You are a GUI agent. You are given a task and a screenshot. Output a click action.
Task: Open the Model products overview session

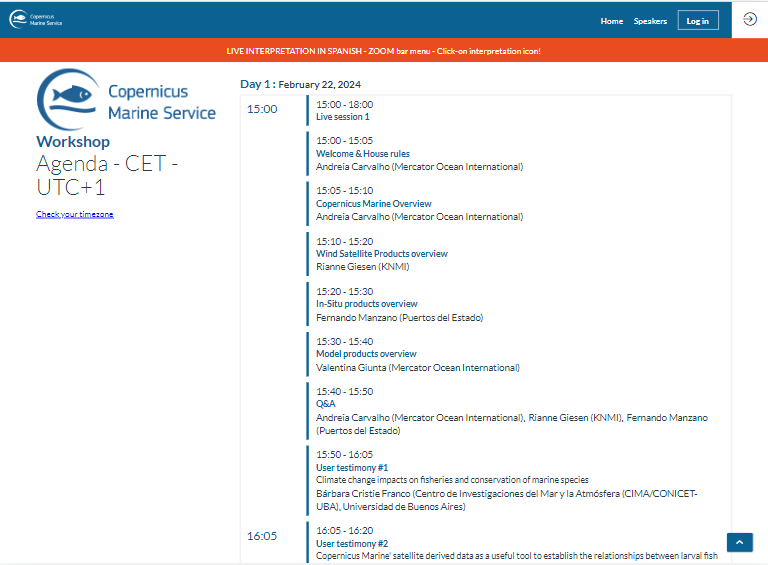click(366, 354)
